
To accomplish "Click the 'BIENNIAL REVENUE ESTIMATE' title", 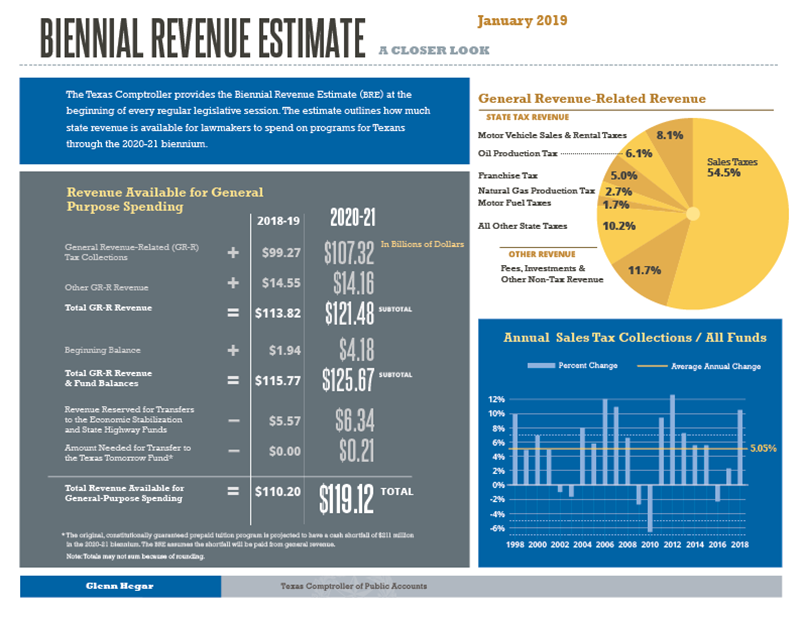I will pos(203,38).
